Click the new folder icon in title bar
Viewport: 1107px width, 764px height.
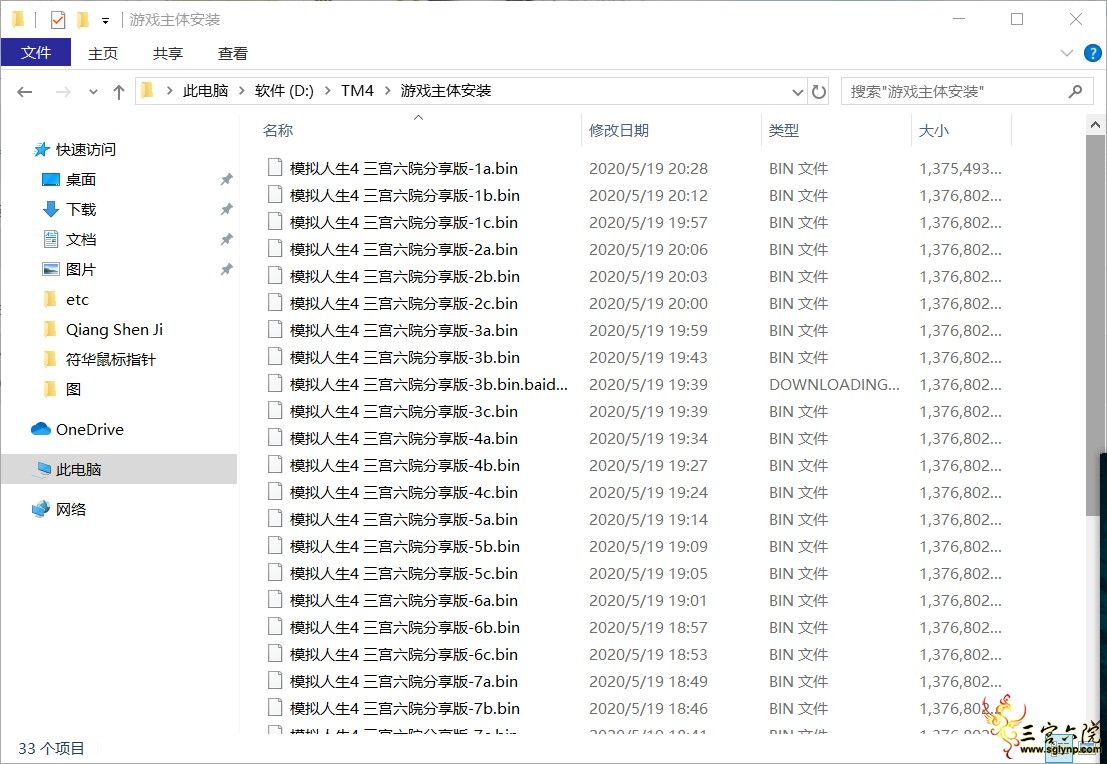coord(83,20)
